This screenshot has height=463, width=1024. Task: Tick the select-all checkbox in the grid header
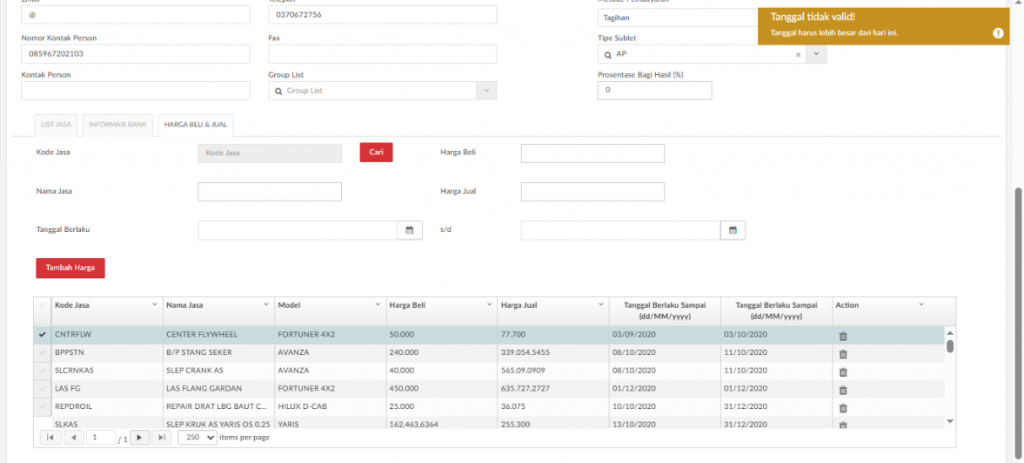click(x=42, y=305)
